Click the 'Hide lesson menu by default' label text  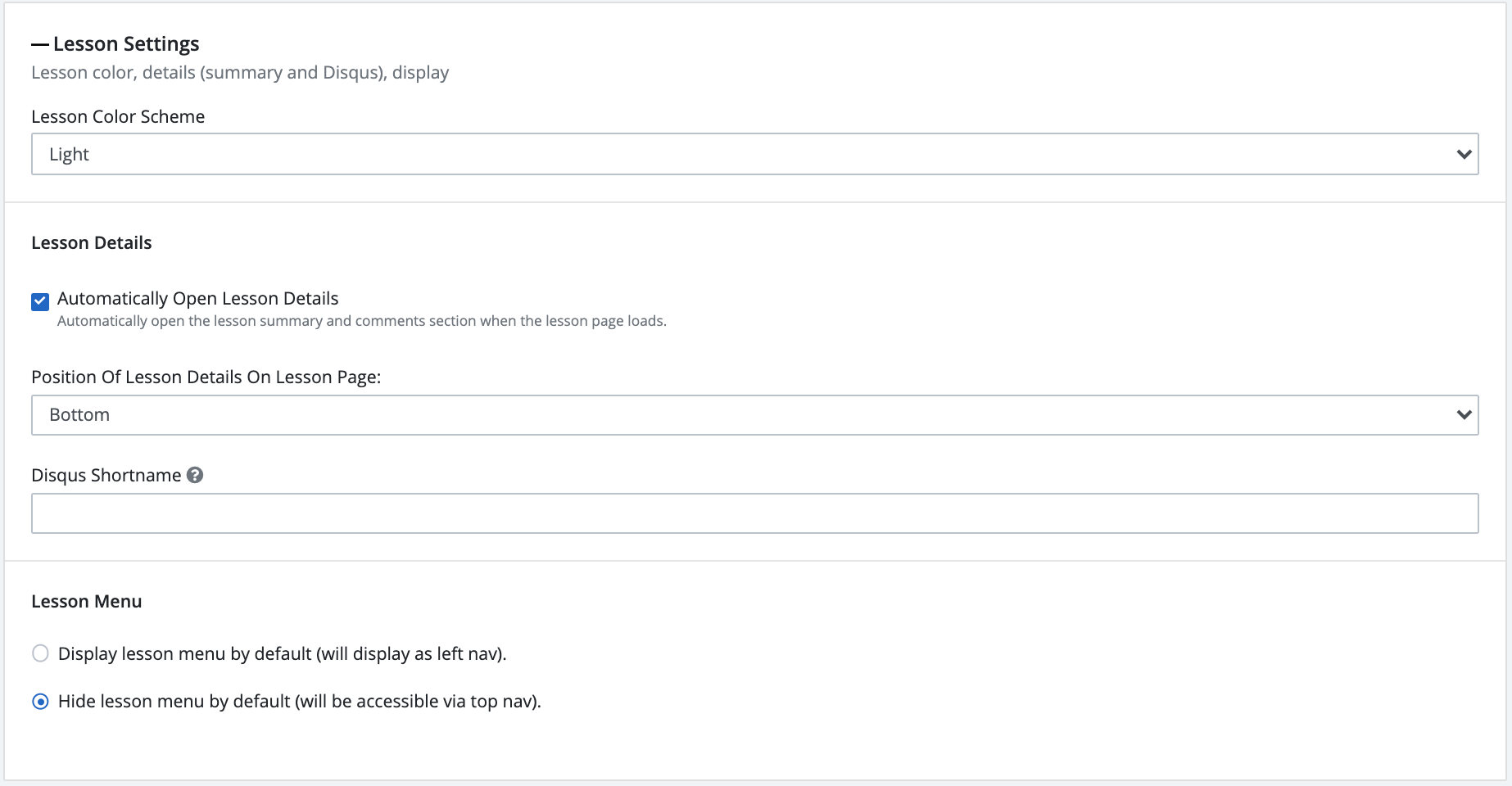click(x=299, y=702)
